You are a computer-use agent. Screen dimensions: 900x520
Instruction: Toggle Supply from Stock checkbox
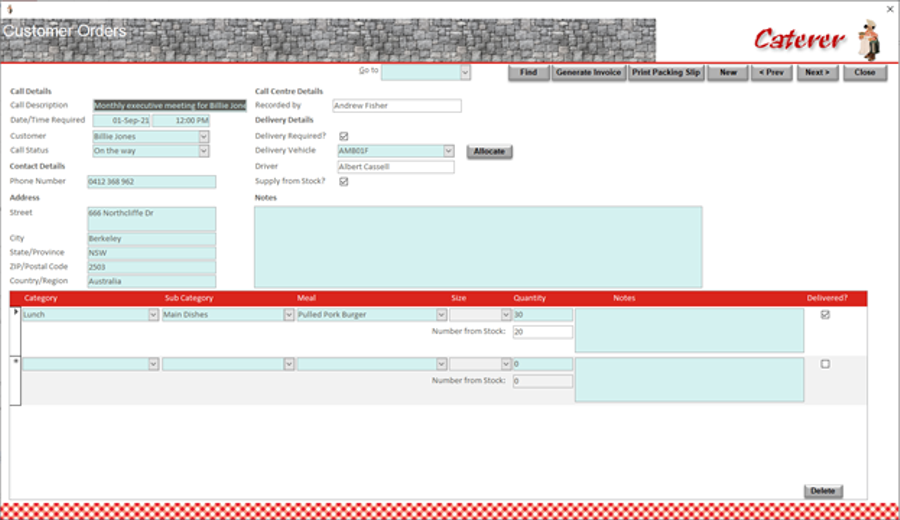[x=344, y=181]
